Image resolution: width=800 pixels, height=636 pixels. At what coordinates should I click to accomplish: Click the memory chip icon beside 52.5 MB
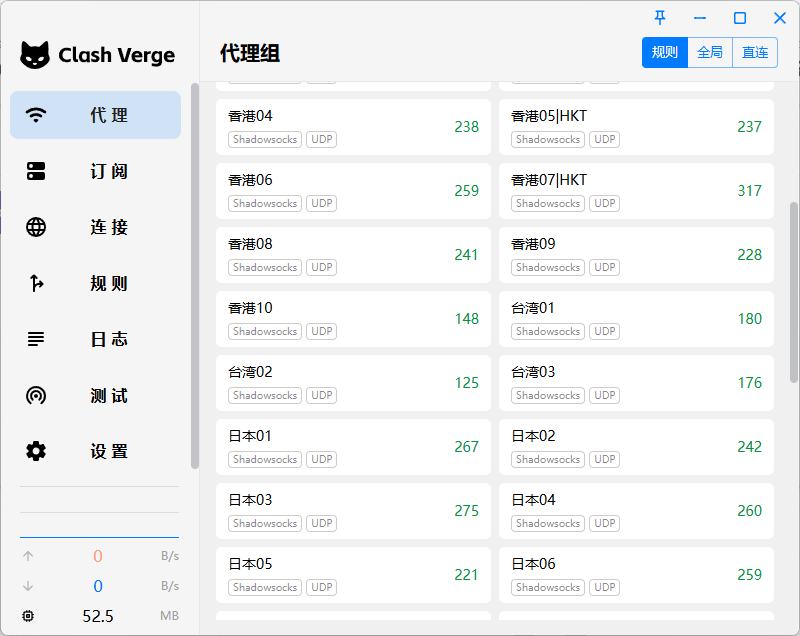pyautogui.click(x=28, y=616)
